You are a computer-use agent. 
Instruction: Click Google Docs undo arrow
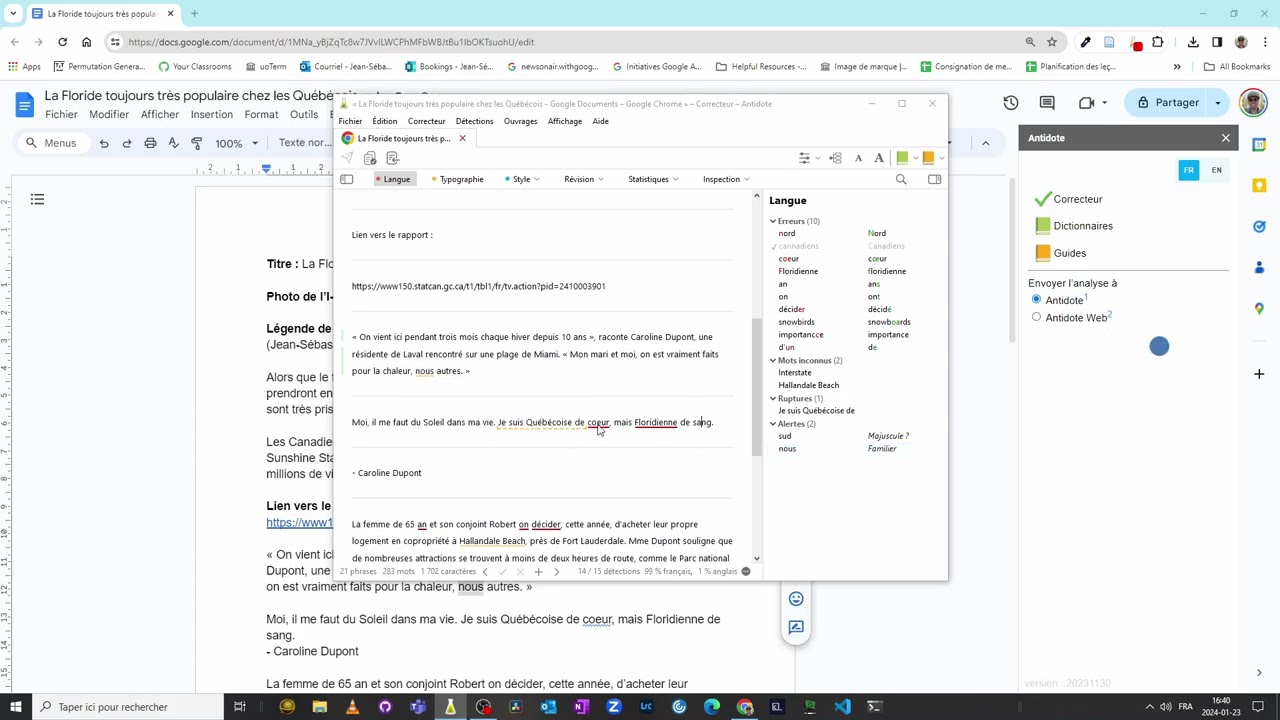point(104,143)
